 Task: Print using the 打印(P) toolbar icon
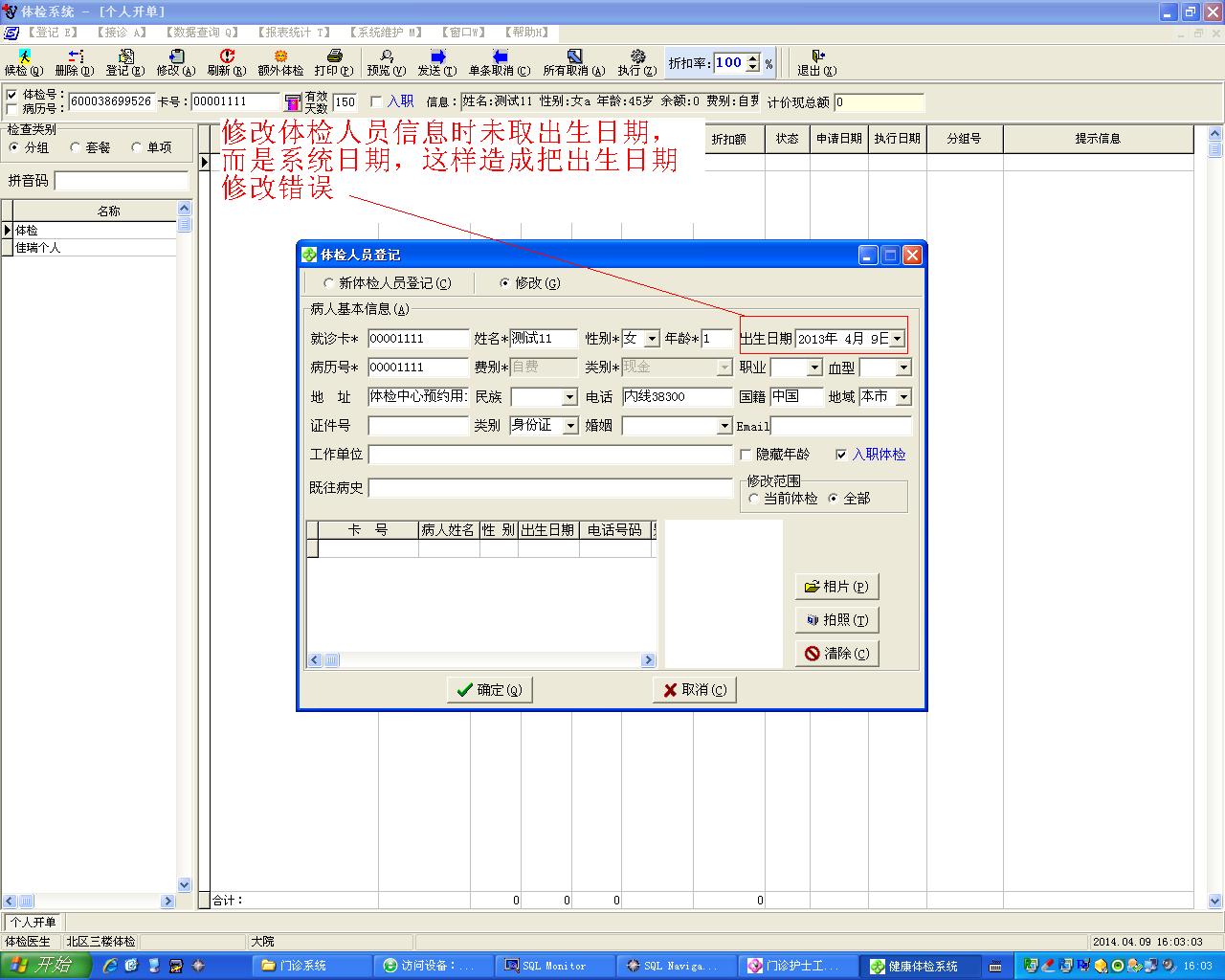[x=334, y=63]
